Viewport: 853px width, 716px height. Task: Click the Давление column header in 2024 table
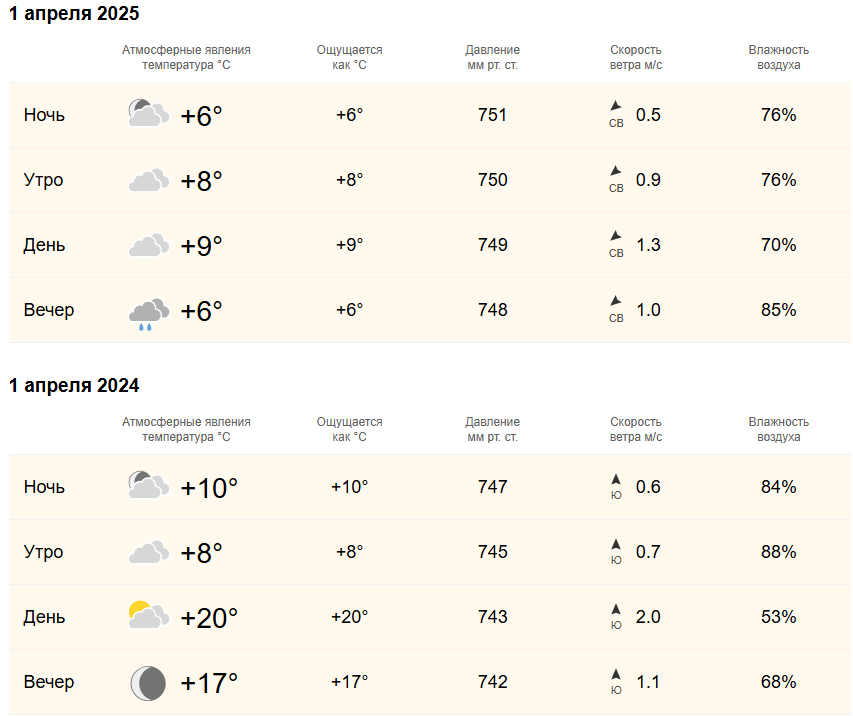[492, 429]
